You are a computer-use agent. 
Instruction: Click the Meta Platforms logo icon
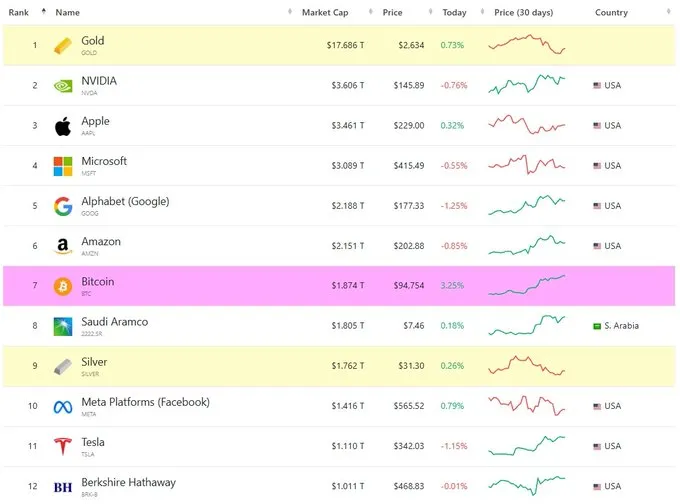pyautogui.click(x=63, y=406)
